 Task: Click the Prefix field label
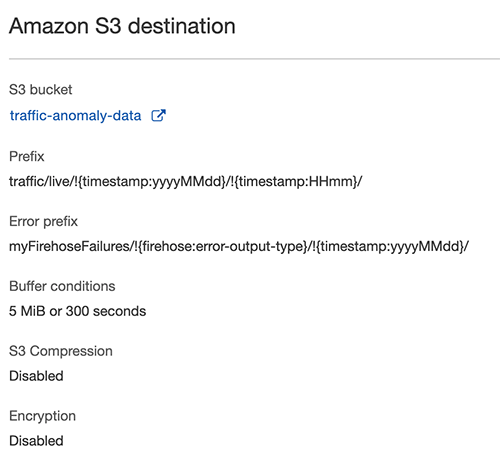(27, 156)
